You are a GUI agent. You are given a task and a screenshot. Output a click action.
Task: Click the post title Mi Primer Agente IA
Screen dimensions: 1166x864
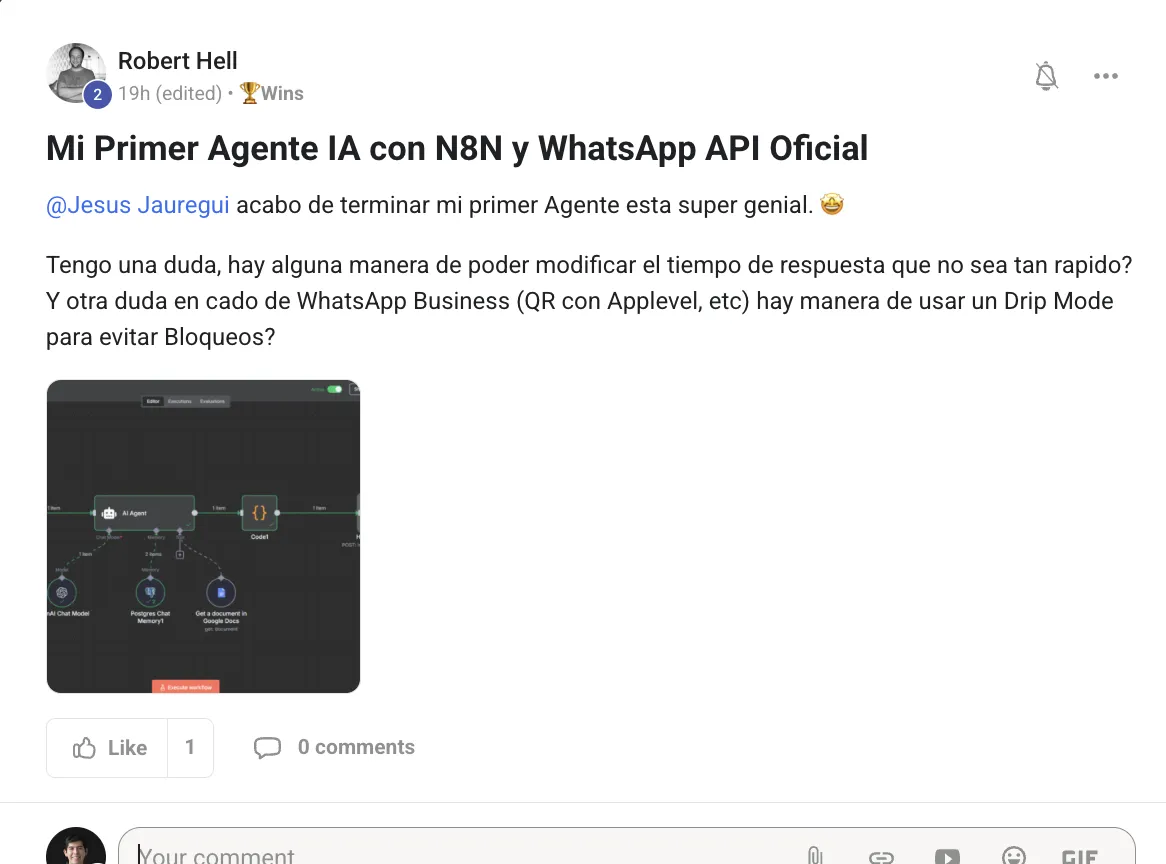tap(457, 148)
